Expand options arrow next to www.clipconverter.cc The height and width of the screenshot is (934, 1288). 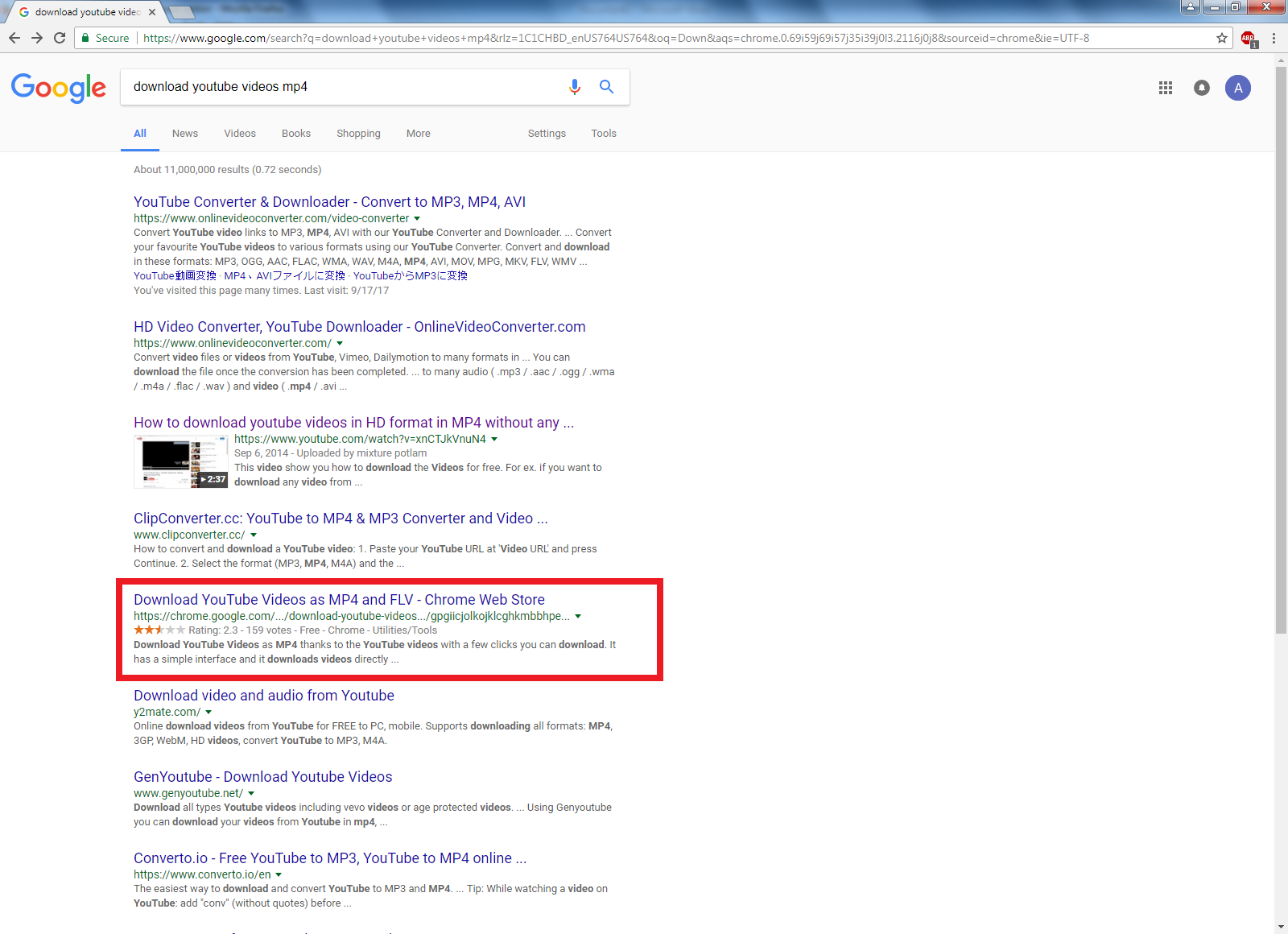(x=254, y=535)
